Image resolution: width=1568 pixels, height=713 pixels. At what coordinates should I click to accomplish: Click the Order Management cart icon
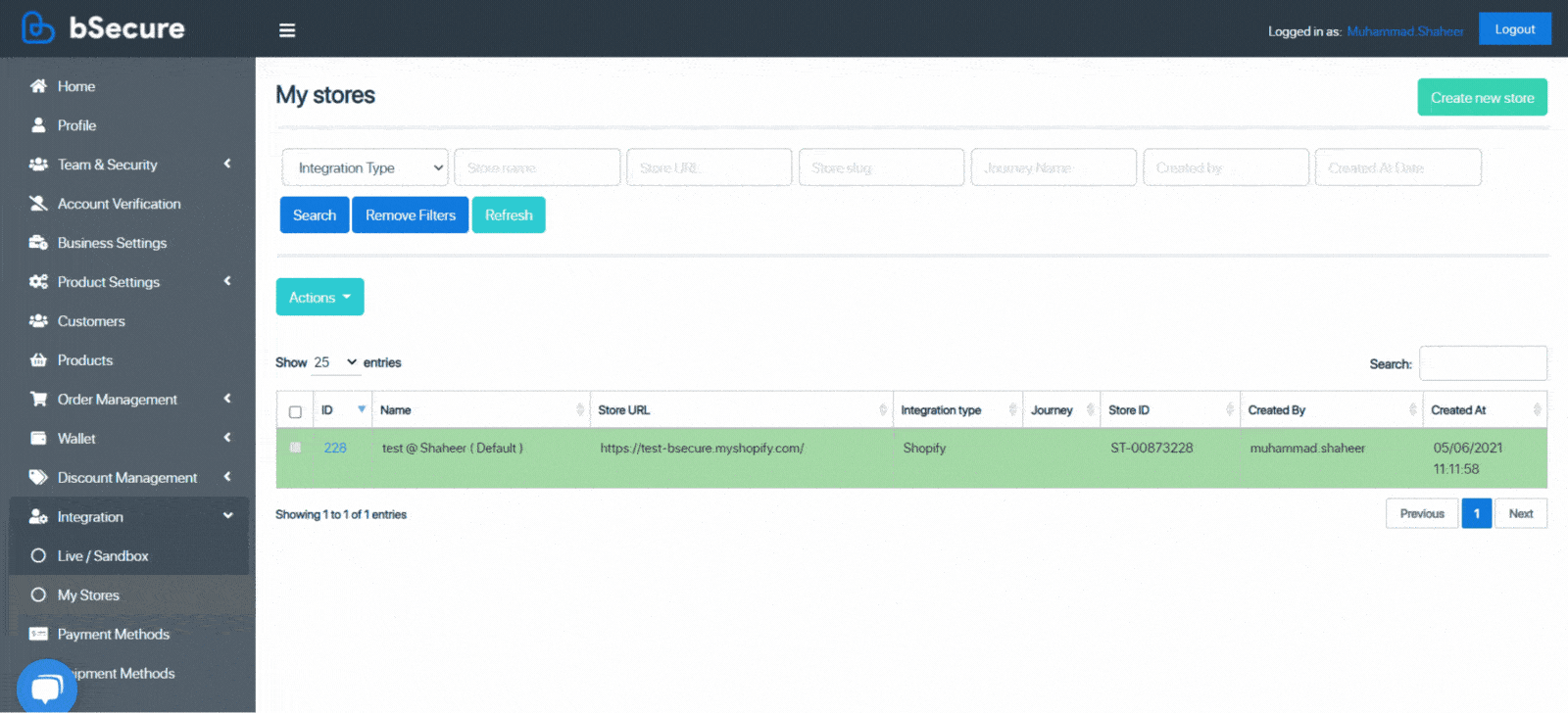(x=38, y=400)
